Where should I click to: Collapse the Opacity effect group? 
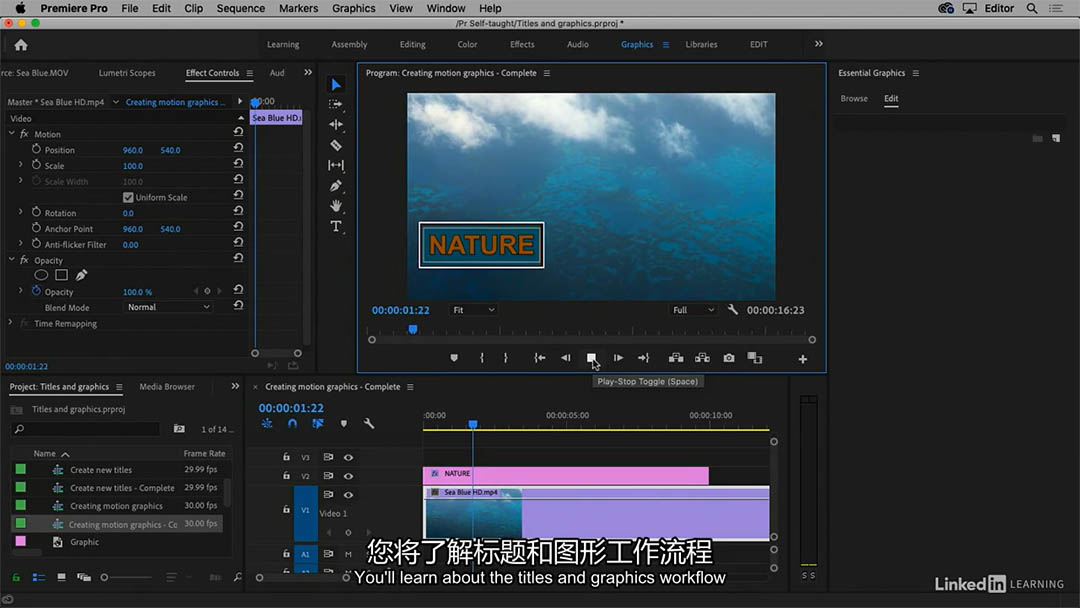[x=12, y=260]
